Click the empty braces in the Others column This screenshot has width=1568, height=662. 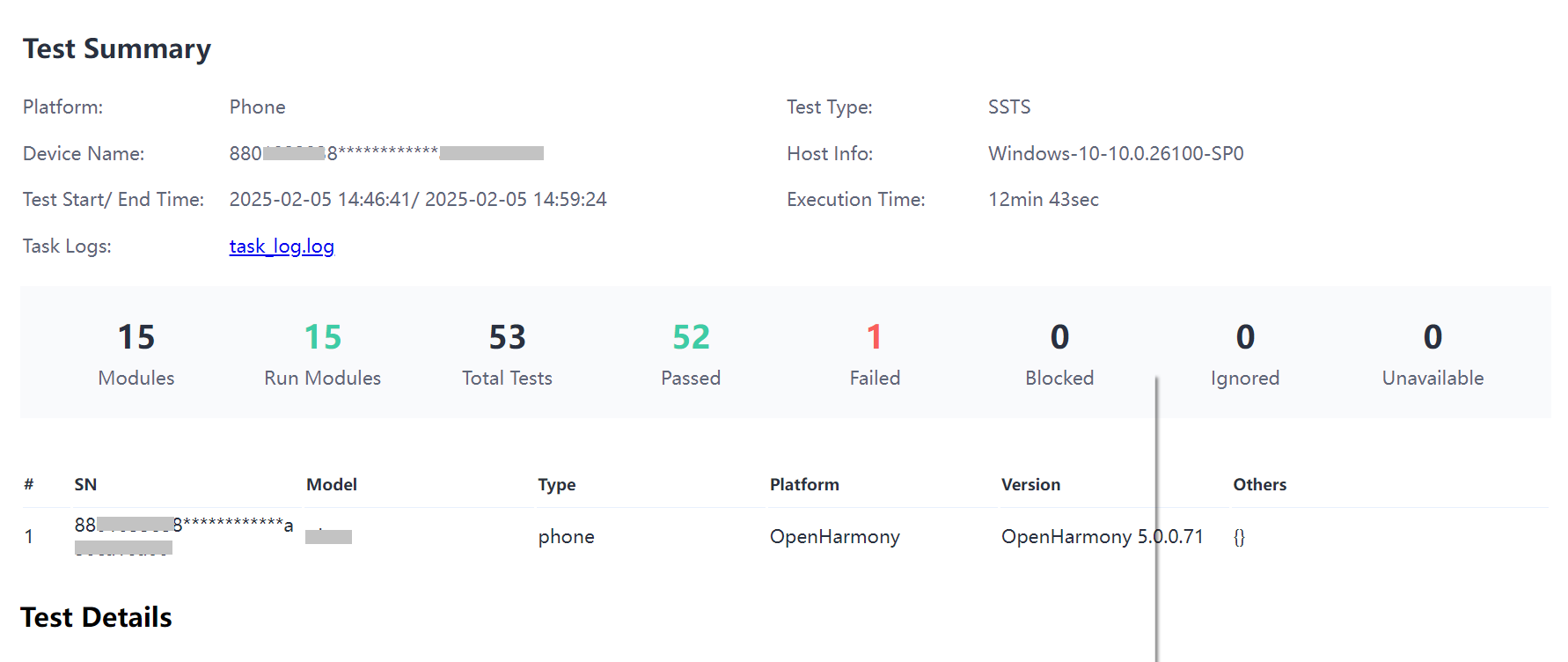tap(1239, 537)
